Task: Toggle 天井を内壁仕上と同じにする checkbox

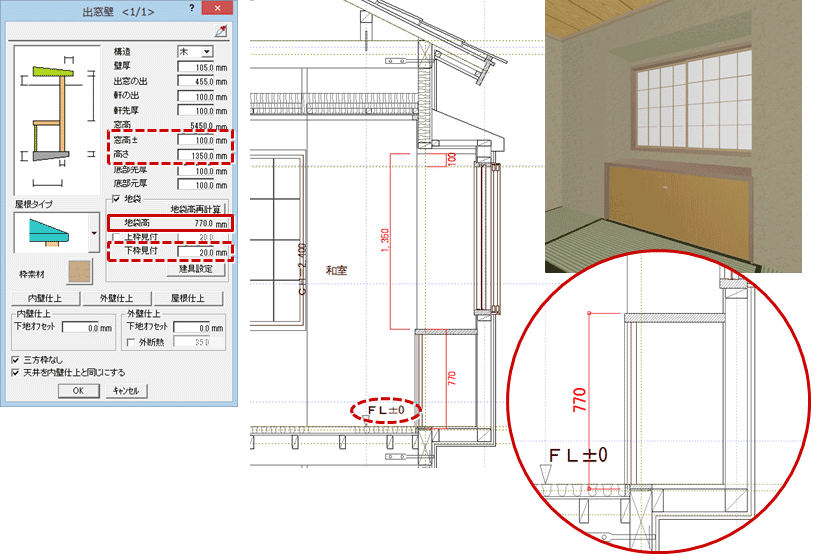Action: (16, 372)
